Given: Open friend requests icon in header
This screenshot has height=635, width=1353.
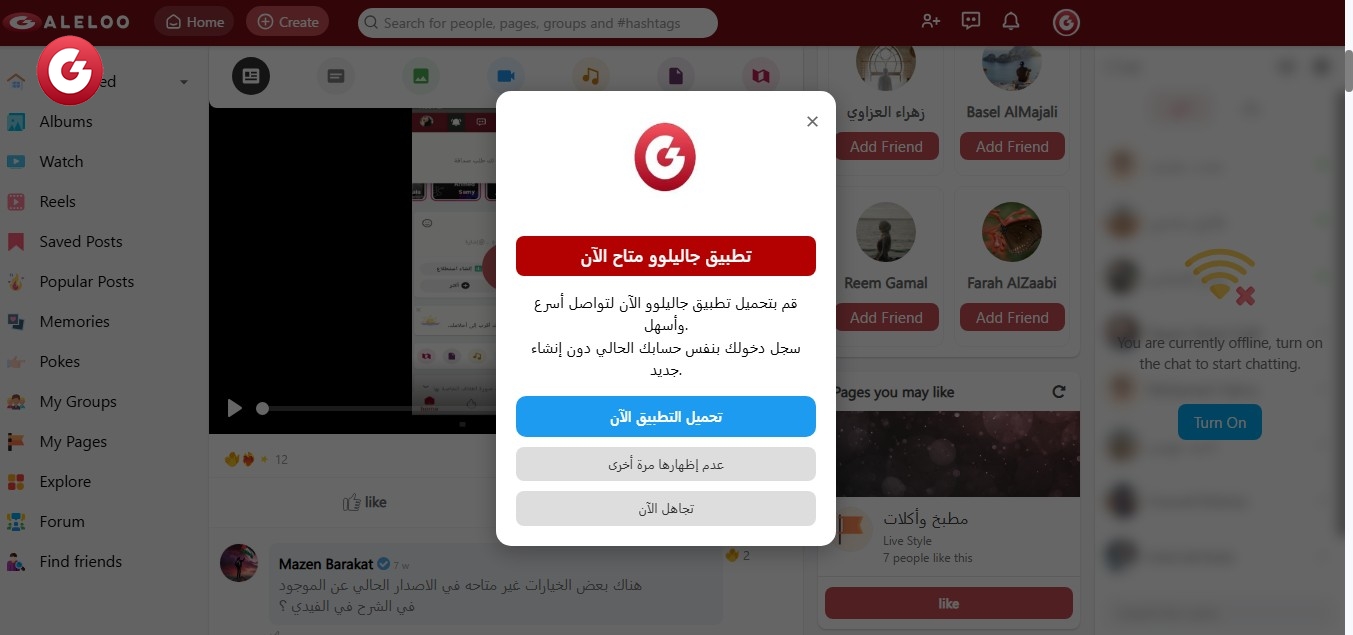Looking at the screenshot, I should 931,21.
